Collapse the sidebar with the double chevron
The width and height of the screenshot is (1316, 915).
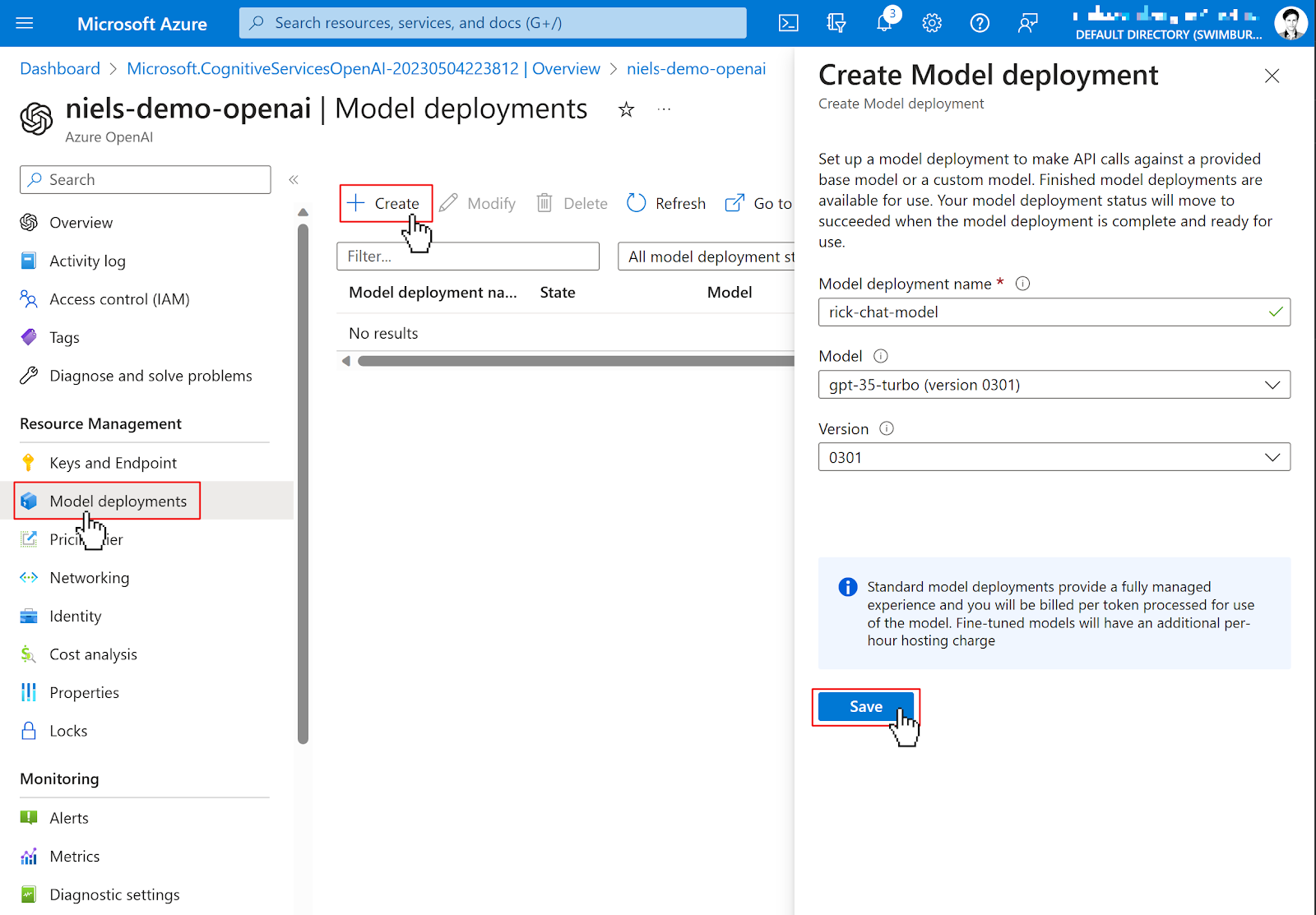[x=294, y=179]
